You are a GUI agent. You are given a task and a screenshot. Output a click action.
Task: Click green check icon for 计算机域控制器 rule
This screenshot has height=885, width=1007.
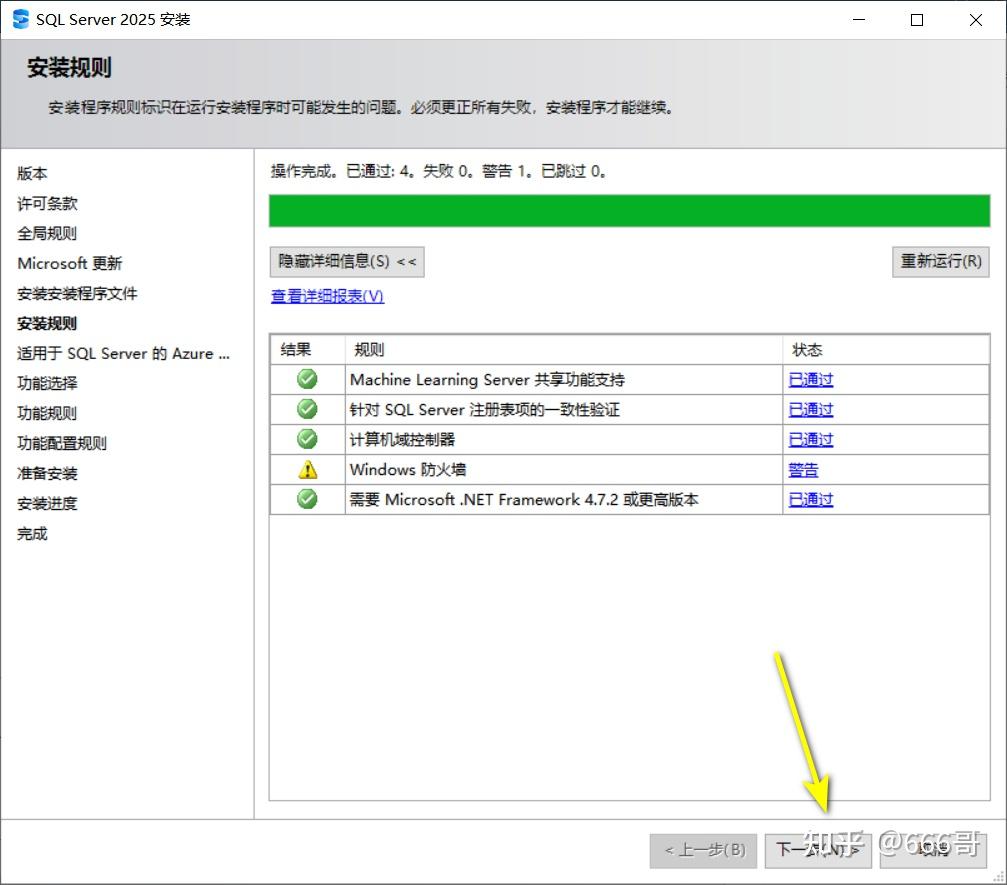[307, 439]
